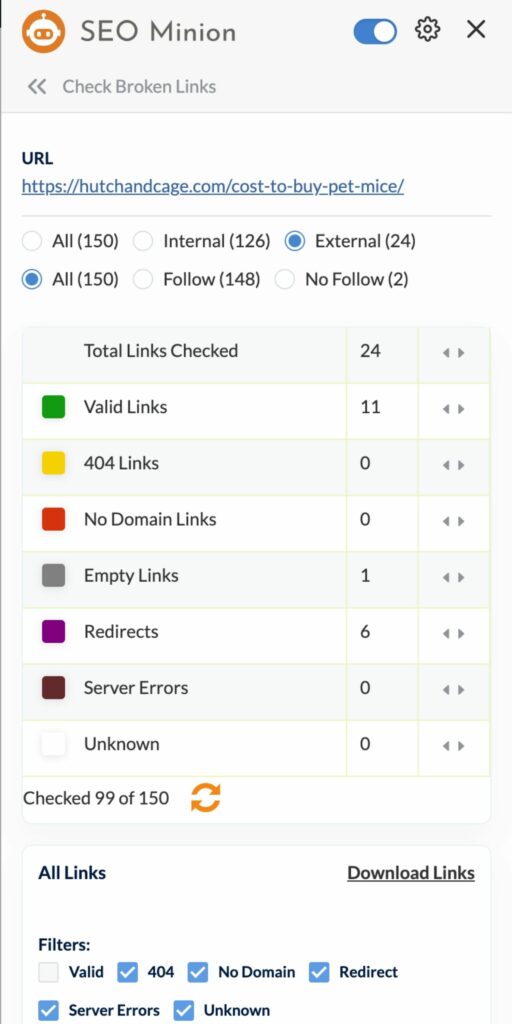
Task: Click the purple Redirects color swatch
Action: [54, 632]
